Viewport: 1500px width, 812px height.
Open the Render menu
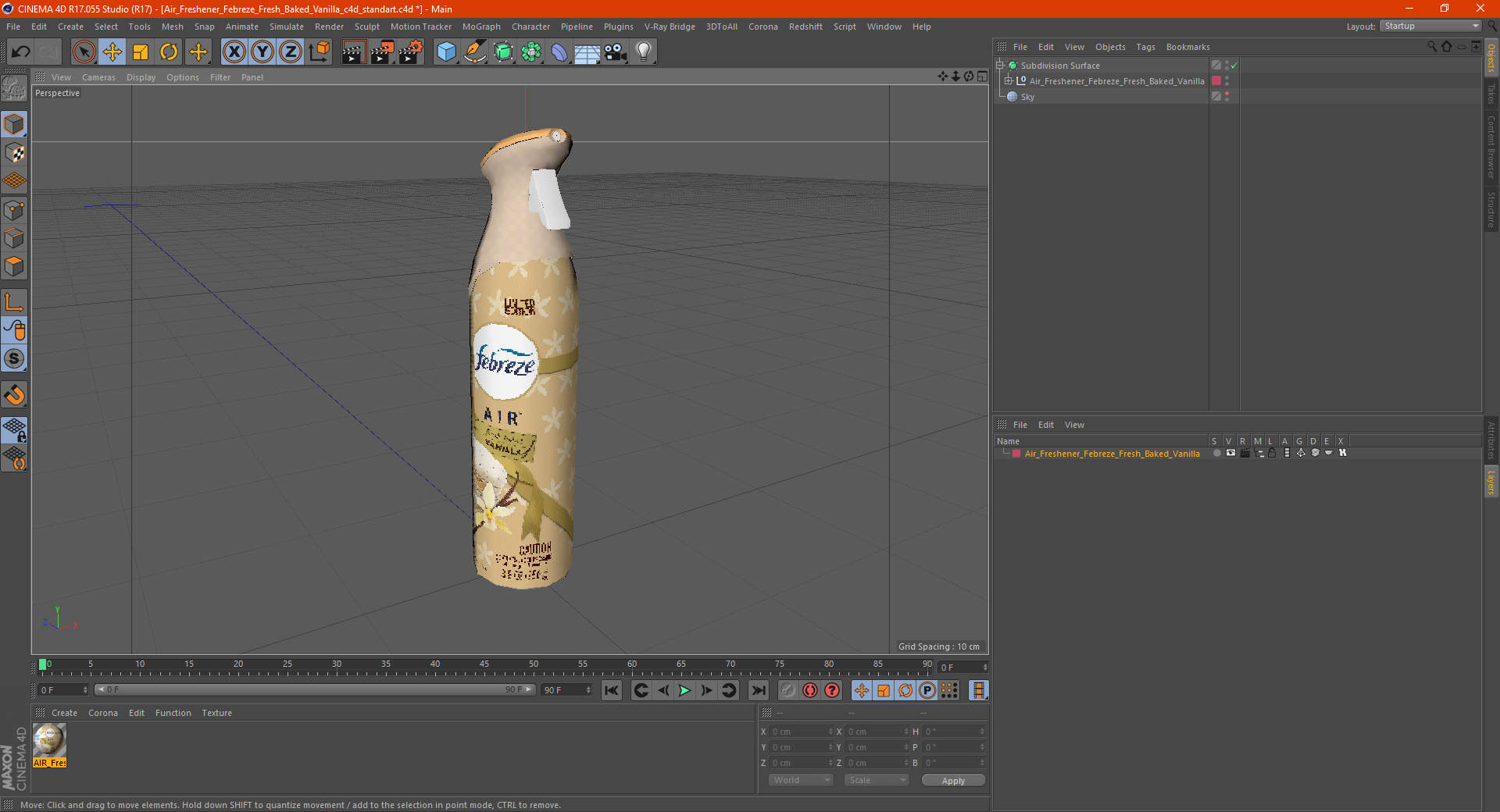(x=329, y=27)
